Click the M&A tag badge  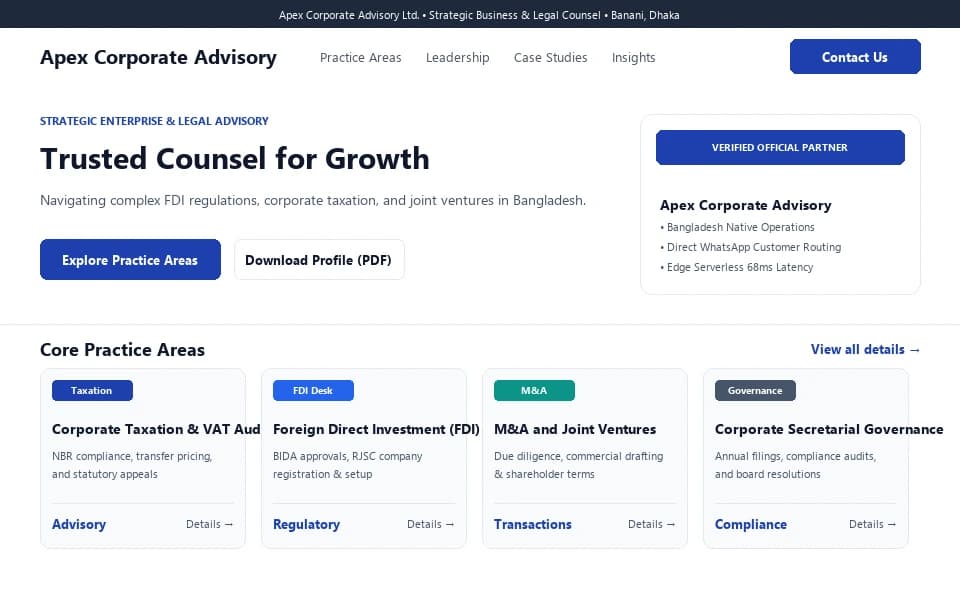click(x=534, y=391)
